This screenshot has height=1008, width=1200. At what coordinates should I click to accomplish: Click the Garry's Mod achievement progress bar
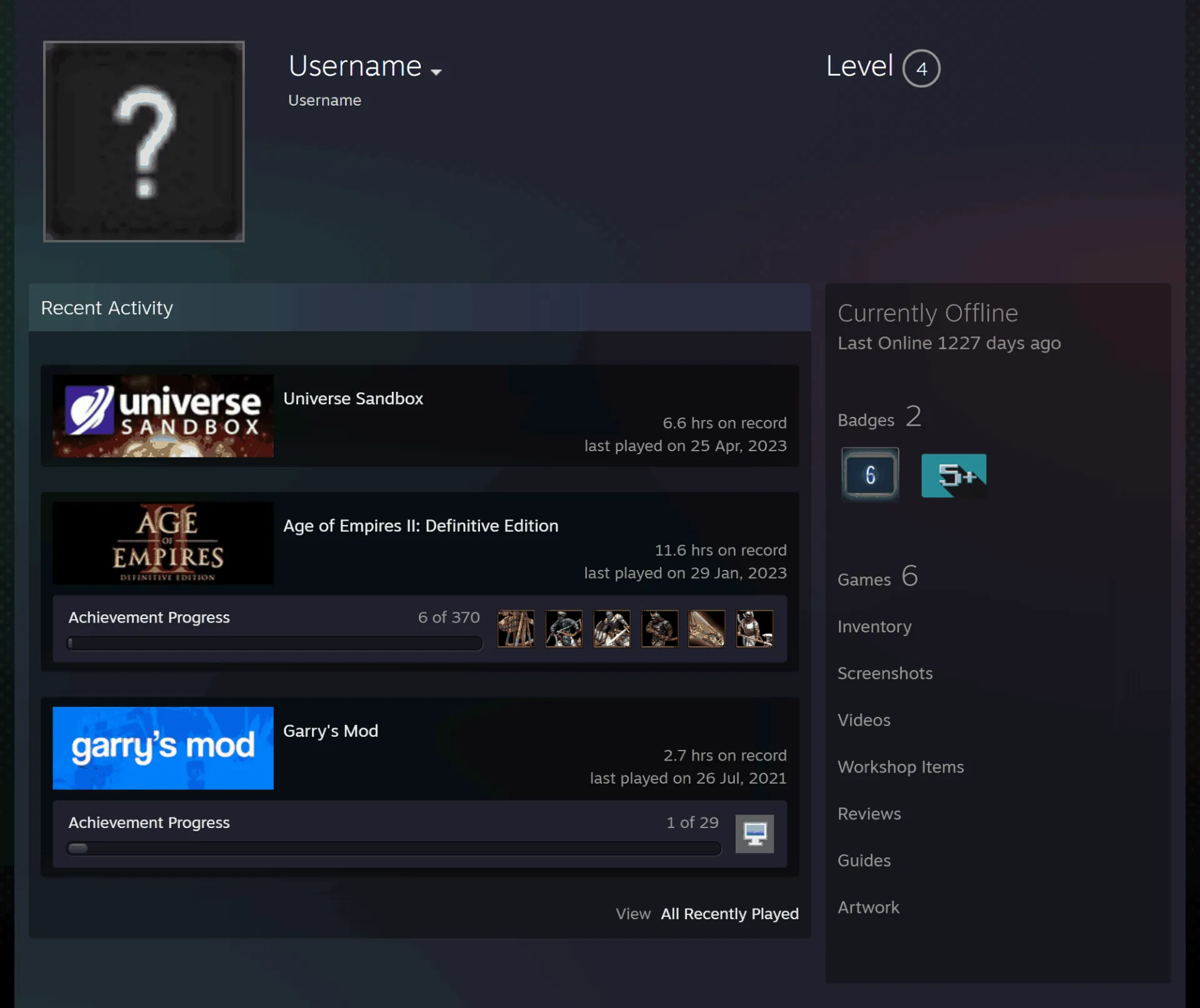click(x=394, y=848)
